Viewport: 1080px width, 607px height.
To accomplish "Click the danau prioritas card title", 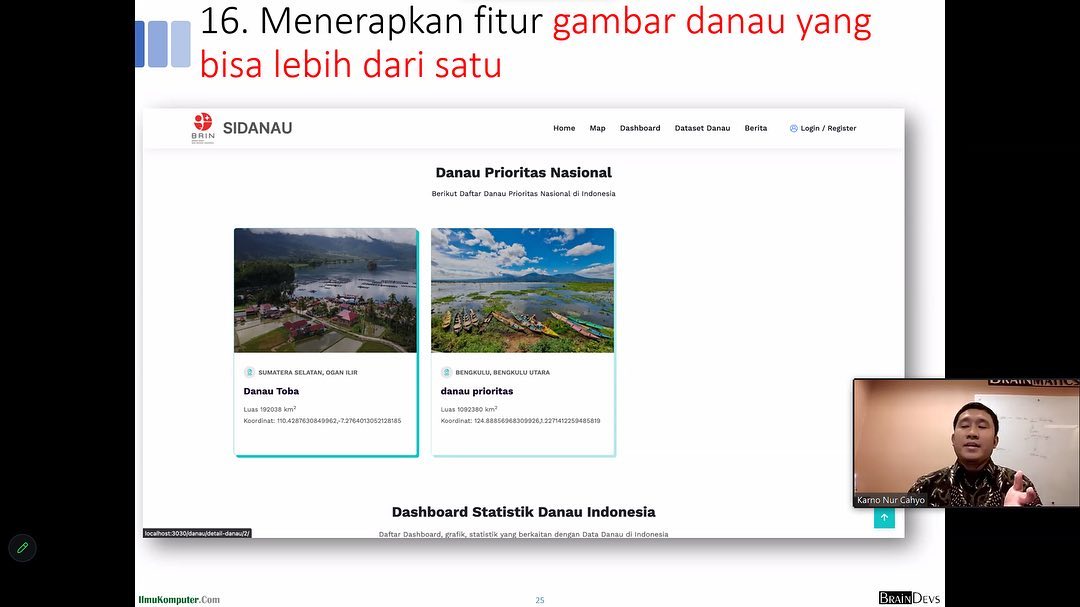I will (x=477, y=391).
